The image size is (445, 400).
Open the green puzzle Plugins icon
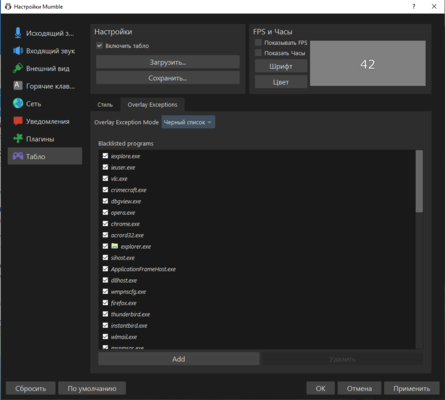coord(18,139)
